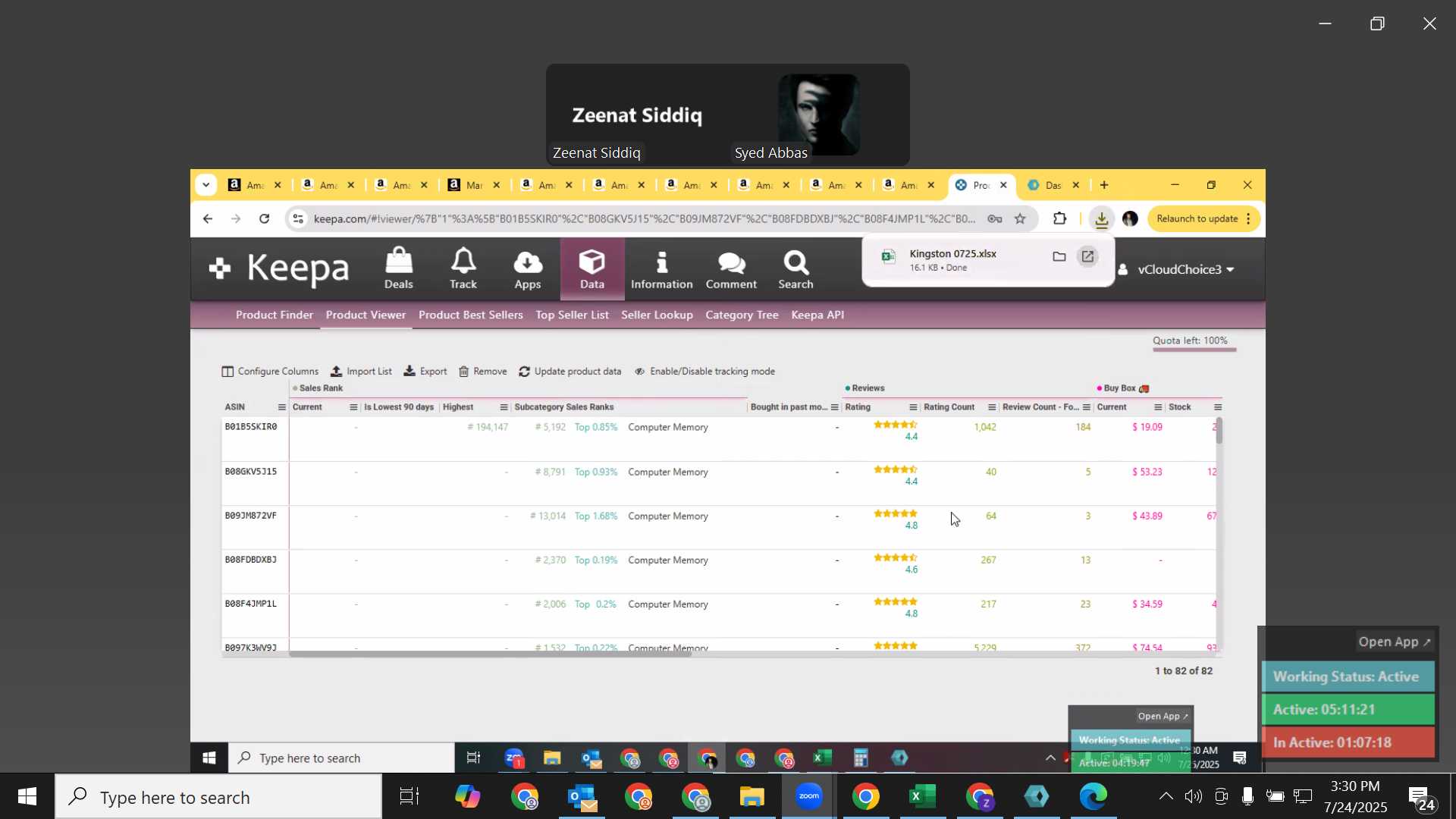Open Keepa Information section

(x=661, y=268)
